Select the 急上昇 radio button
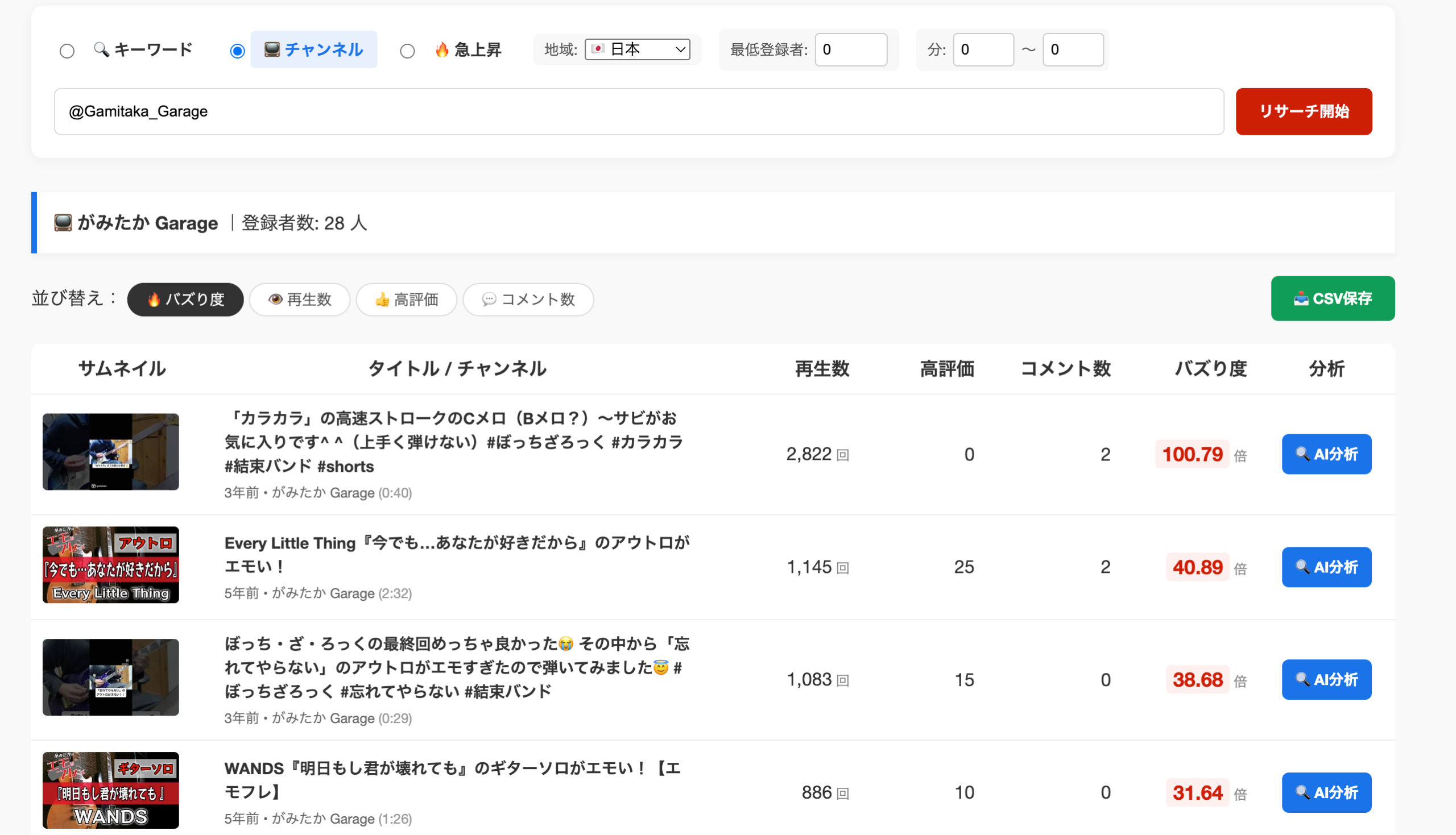This screenshot has height=835, width=1456. [407, 51]
